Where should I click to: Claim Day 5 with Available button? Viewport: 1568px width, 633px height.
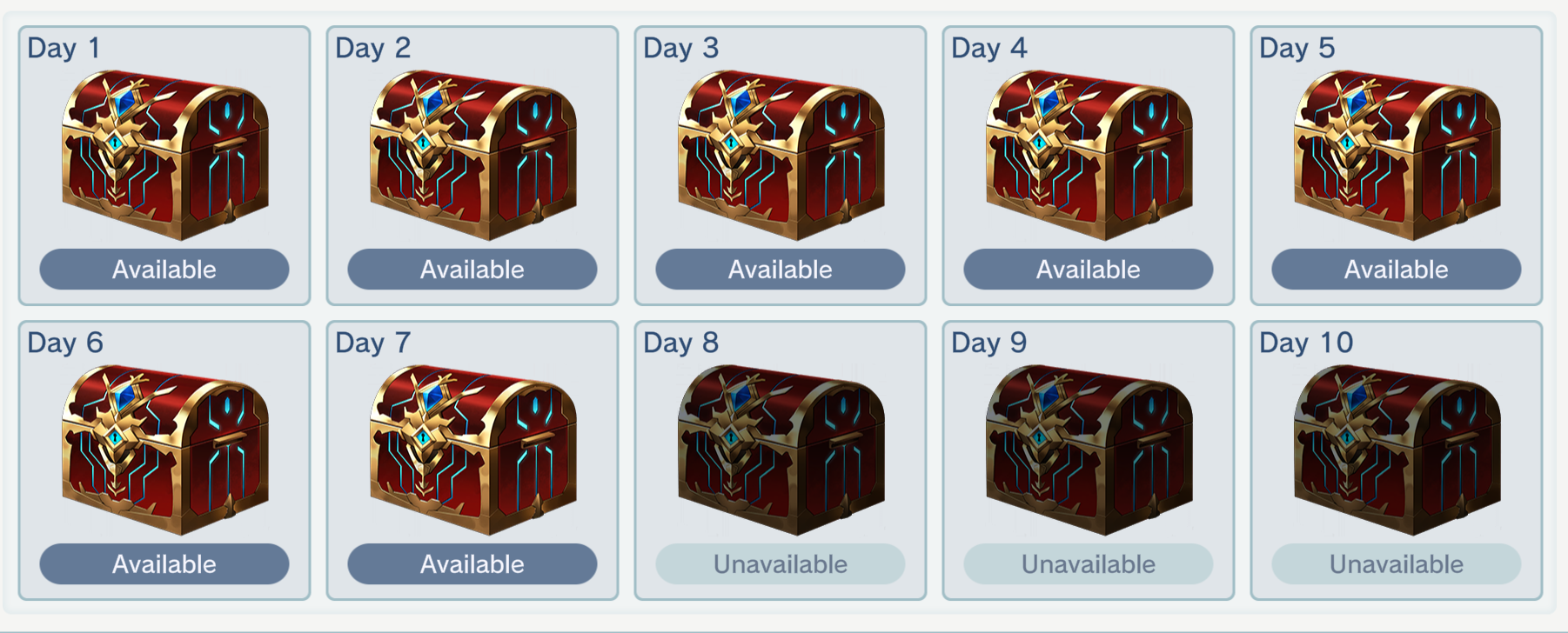click(x=1397, y=270)
